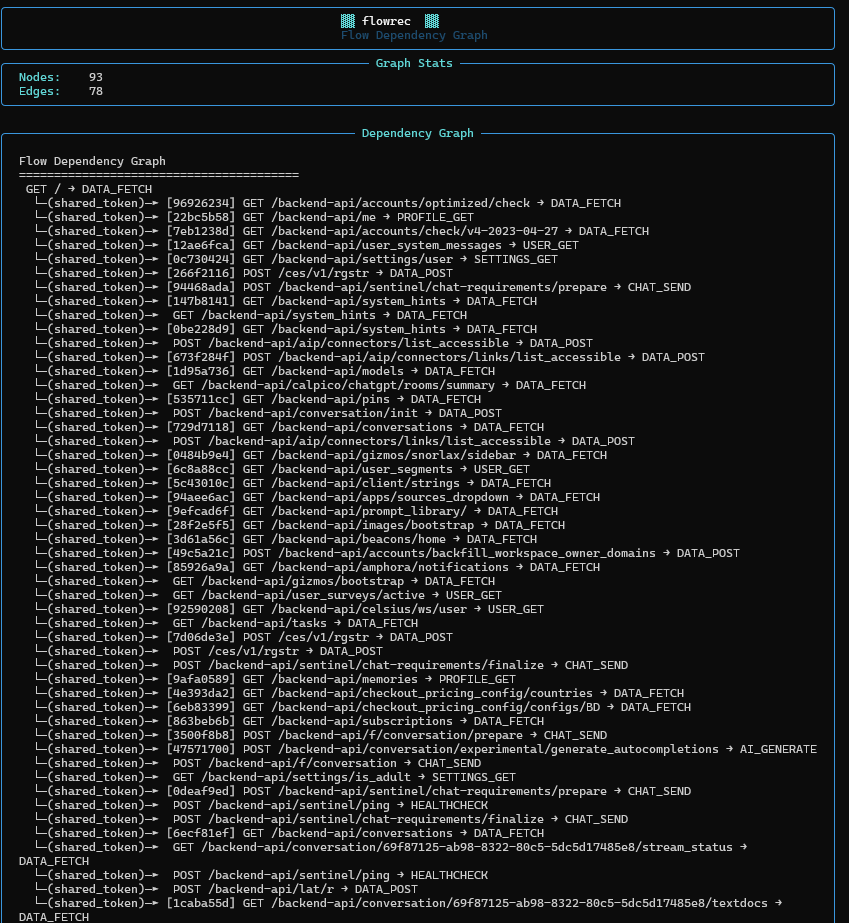Select the 1caba55d conversation textdocs row
Image resolution: width=849 pixels, height=923 pixels.
pyautogui.click(x=401, y=910)
